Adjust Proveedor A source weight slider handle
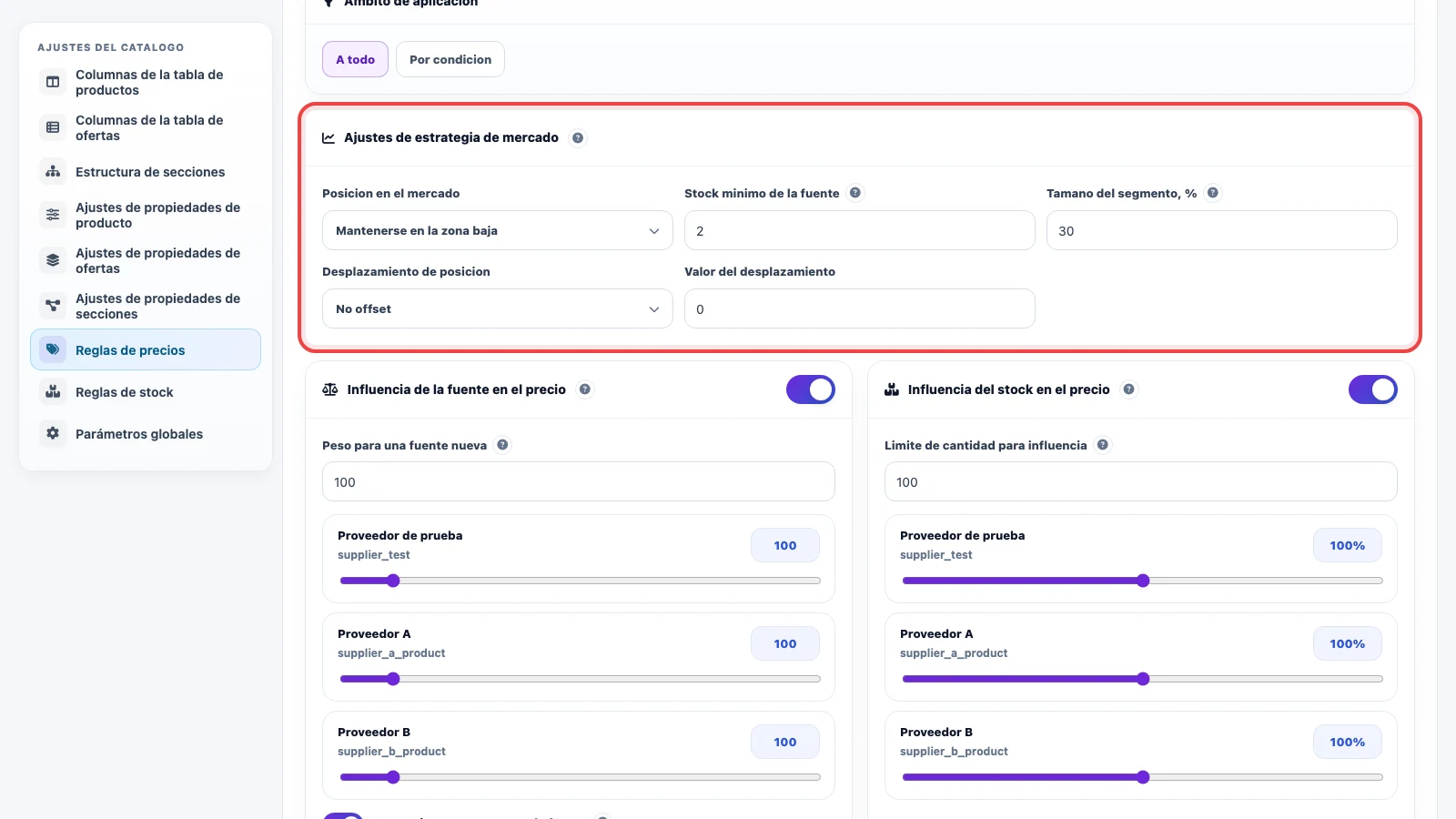 tap(393, 679)
